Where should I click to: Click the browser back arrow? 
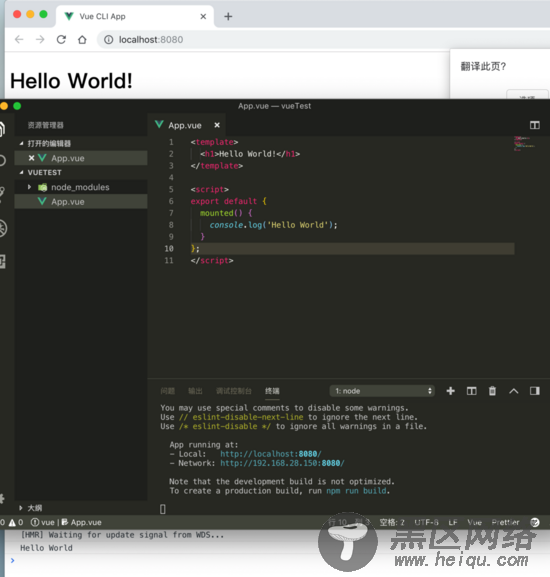19,39
